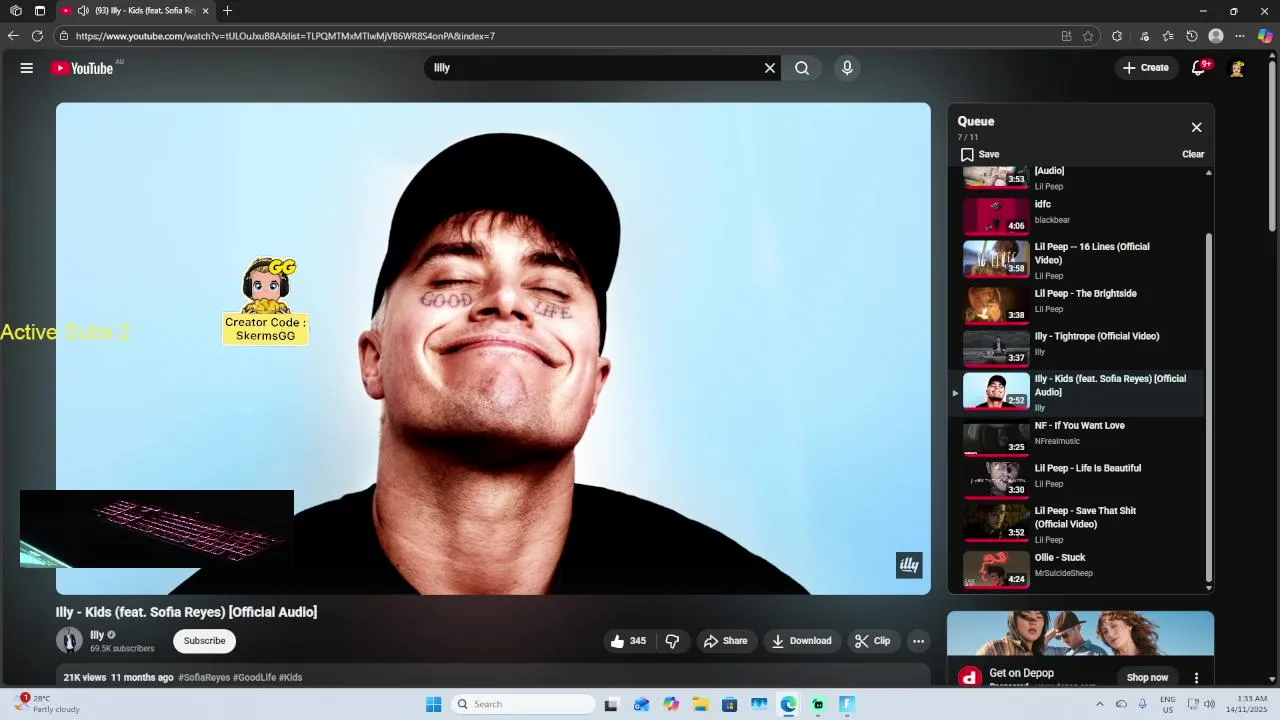This screenshot has width=1280, height=720.
Task: Run search with the magnifier button
Action: [802, 68]
